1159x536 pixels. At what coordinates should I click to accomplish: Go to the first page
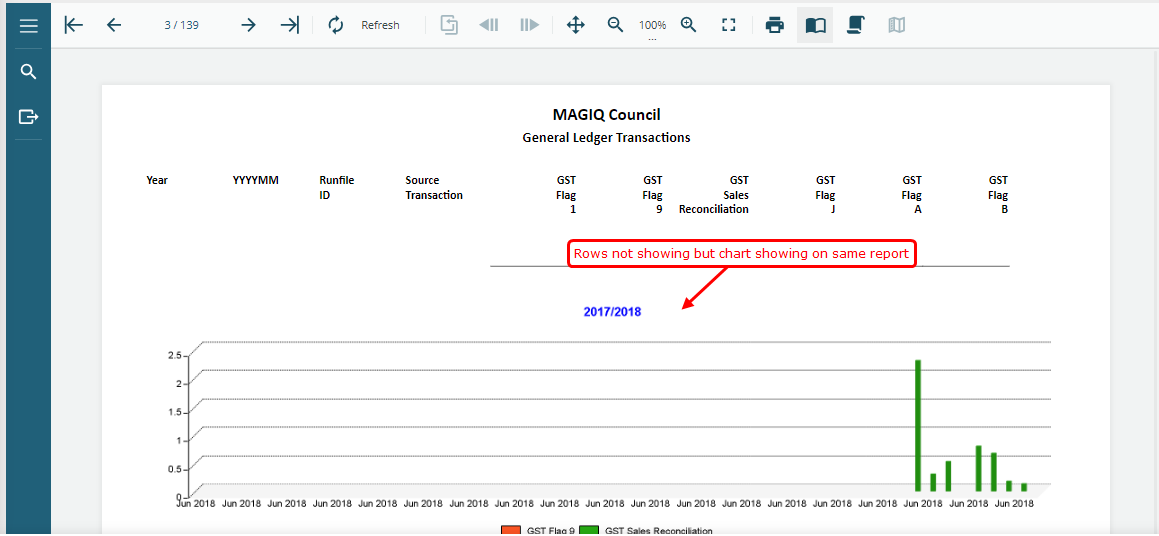73,25
